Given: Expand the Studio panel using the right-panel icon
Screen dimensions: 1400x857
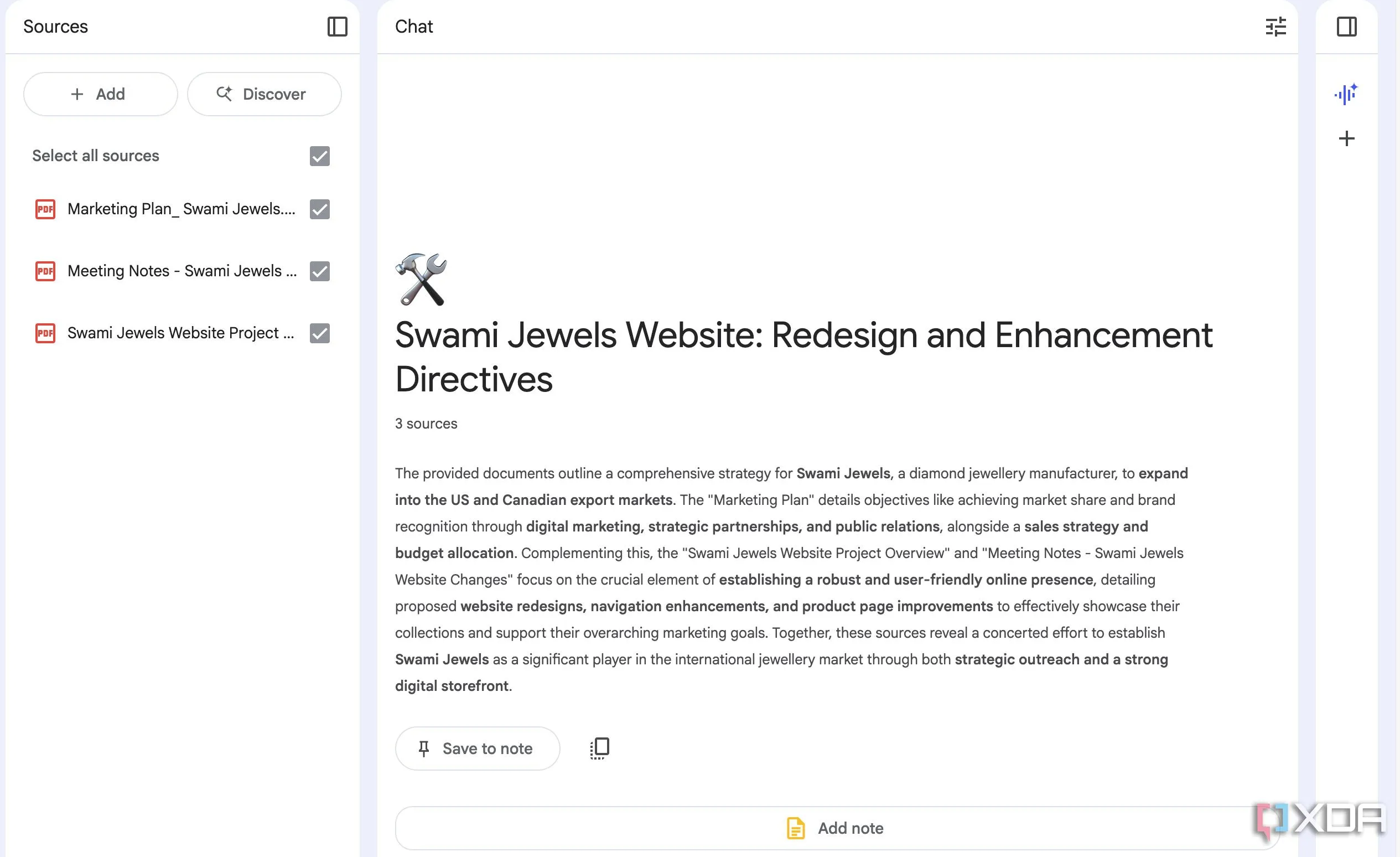Looking at the screenshot, I should point(1346,27).
